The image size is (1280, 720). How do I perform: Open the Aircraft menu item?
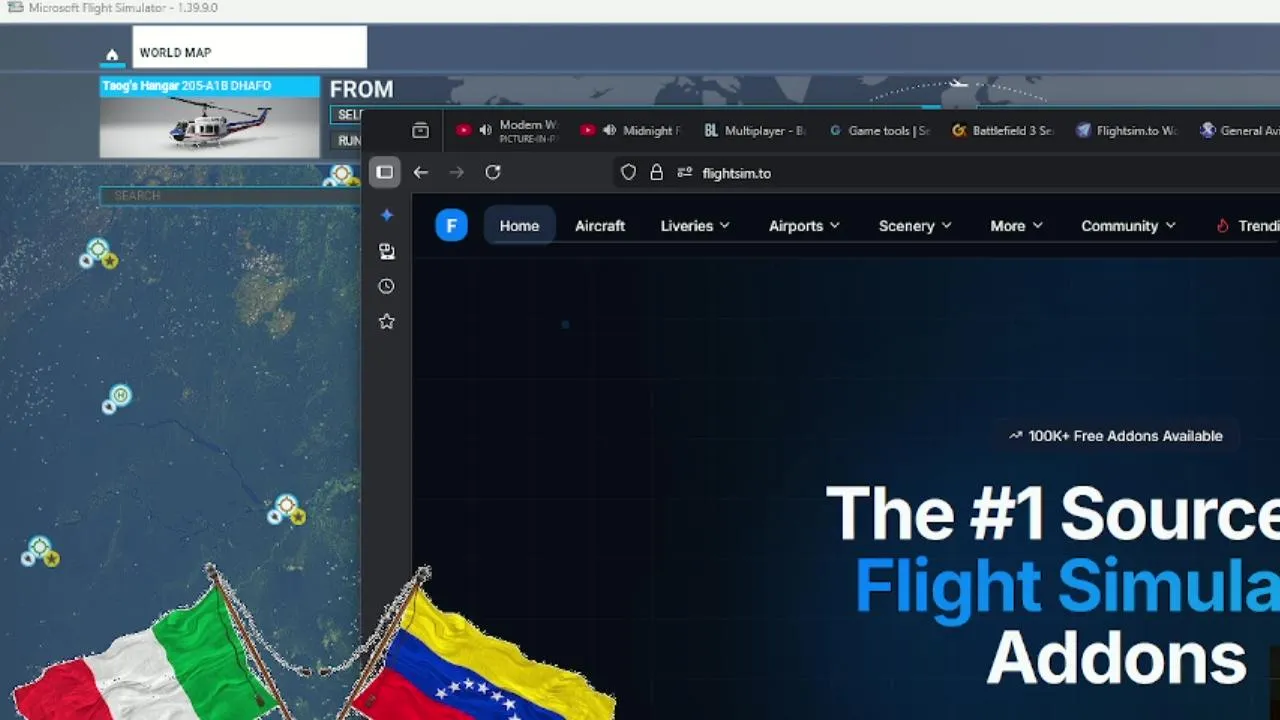(x=600, y=226)
